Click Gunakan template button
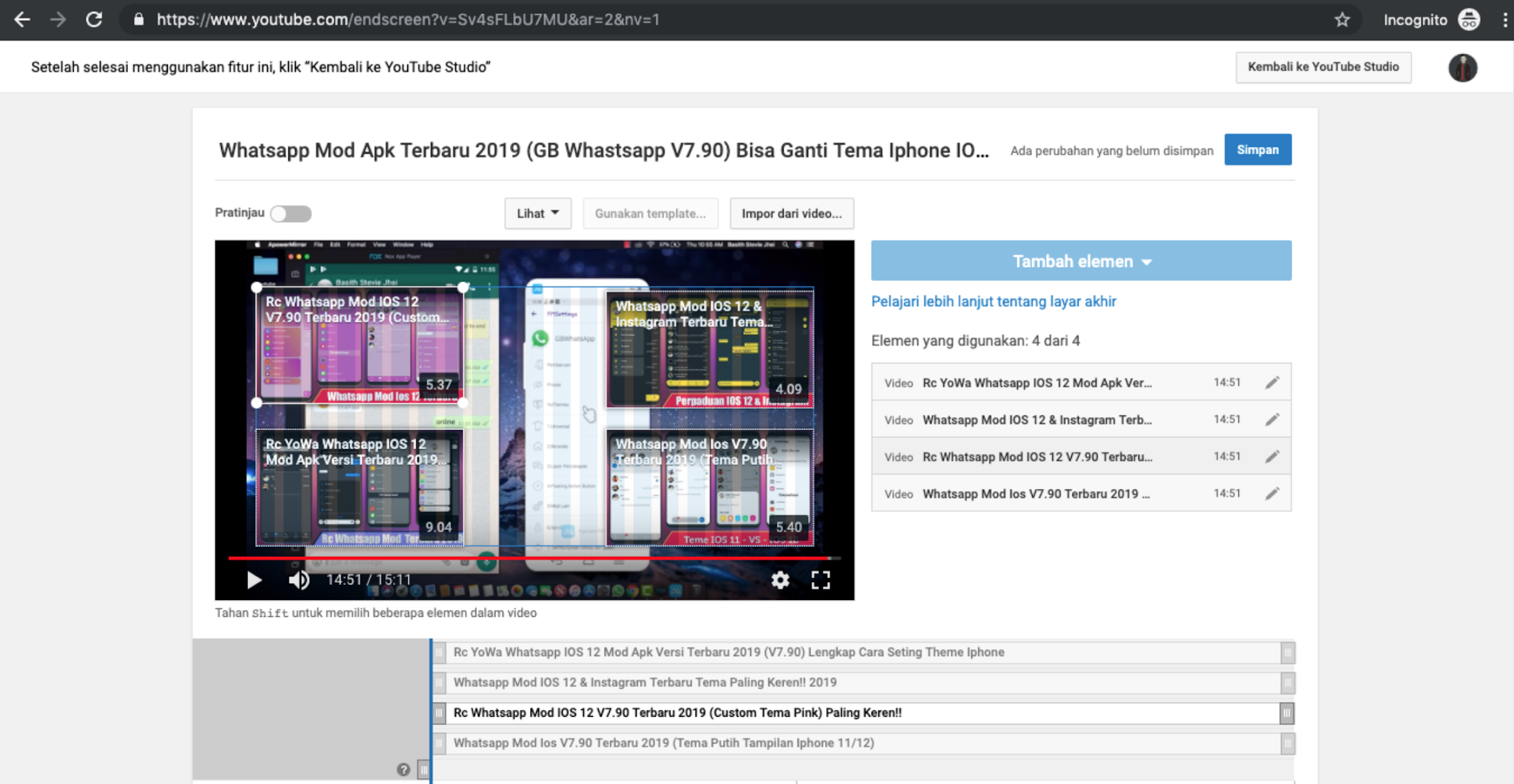This screenshot has width=1514, height=784. tap(650, 214)
